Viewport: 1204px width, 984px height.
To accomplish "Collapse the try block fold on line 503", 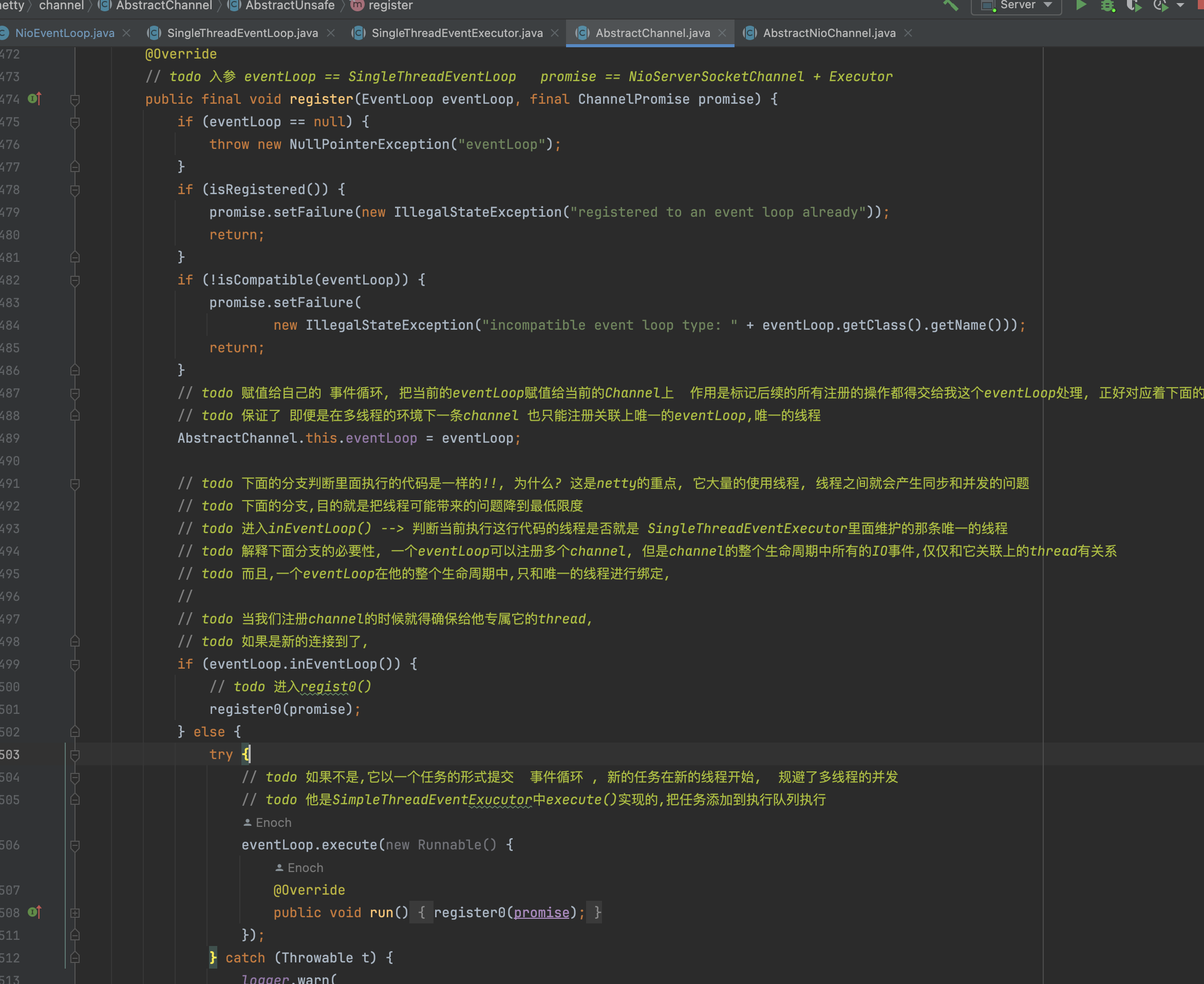I will [75, 755].
